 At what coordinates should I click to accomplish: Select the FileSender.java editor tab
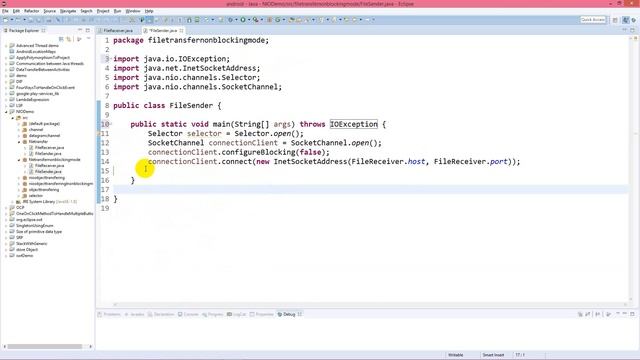(x=162, y=31)
